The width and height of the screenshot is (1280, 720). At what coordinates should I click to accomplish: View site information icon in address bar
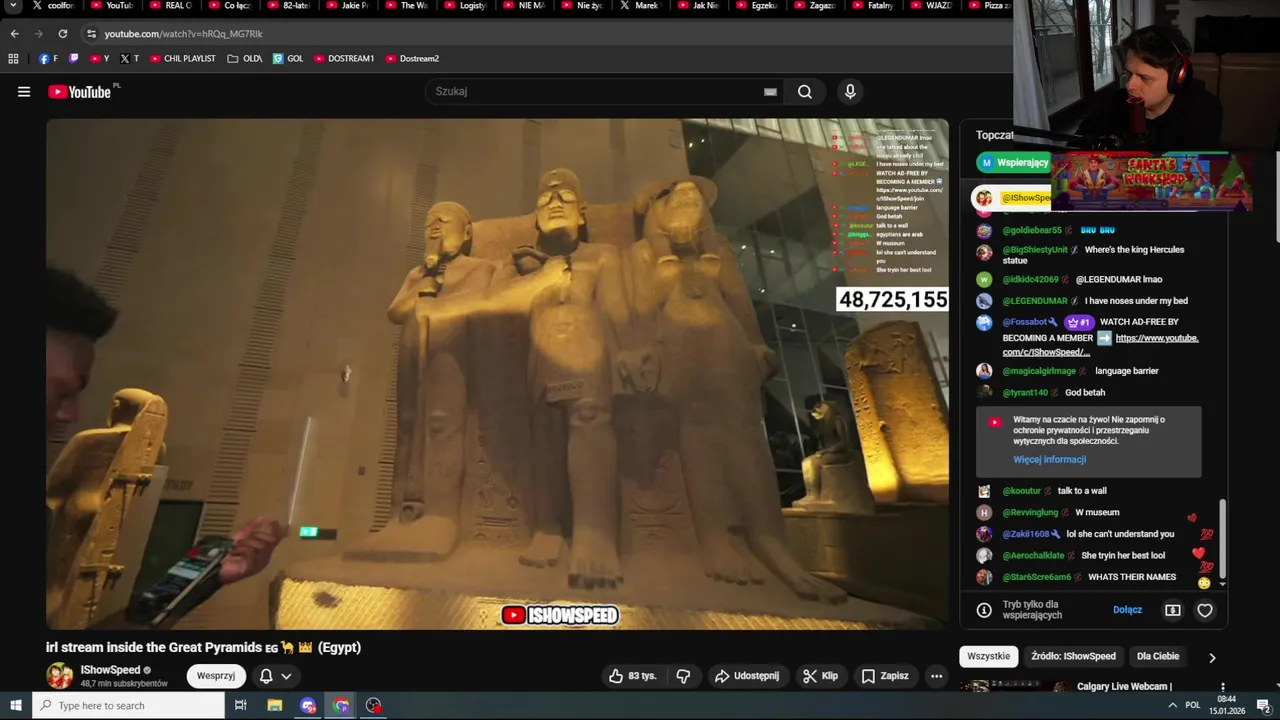coord(91,34)
